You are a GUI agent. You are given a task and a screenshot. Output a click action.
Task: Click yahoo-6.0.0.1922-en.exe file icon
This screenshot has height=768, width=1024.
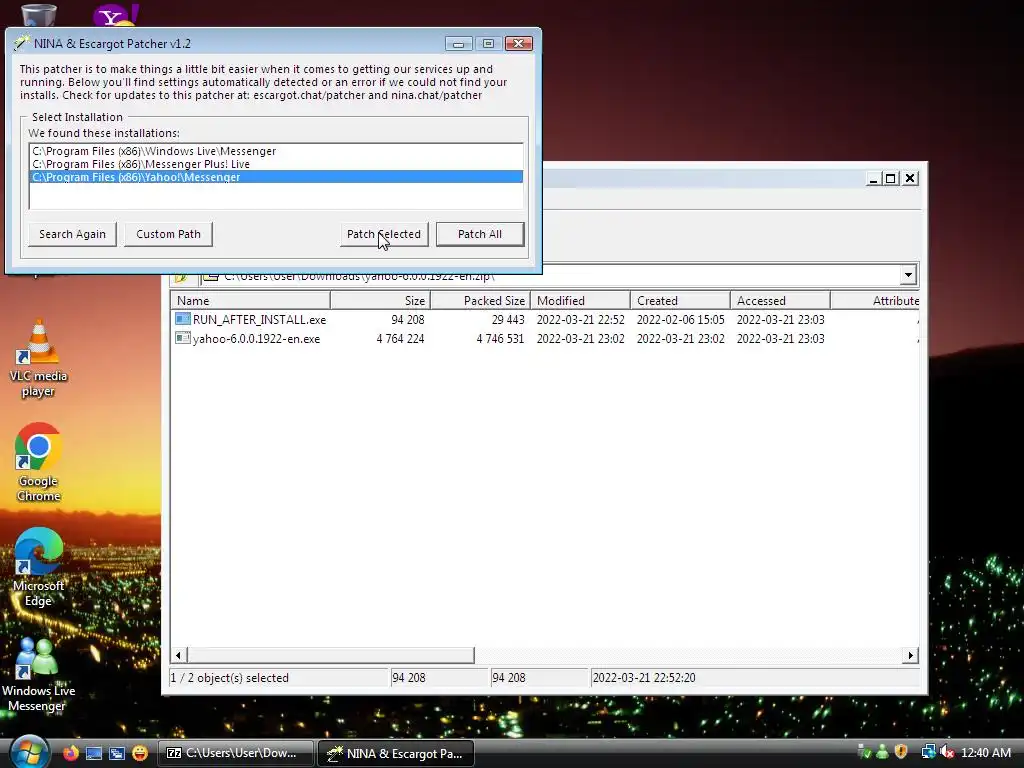pos(183,338)
